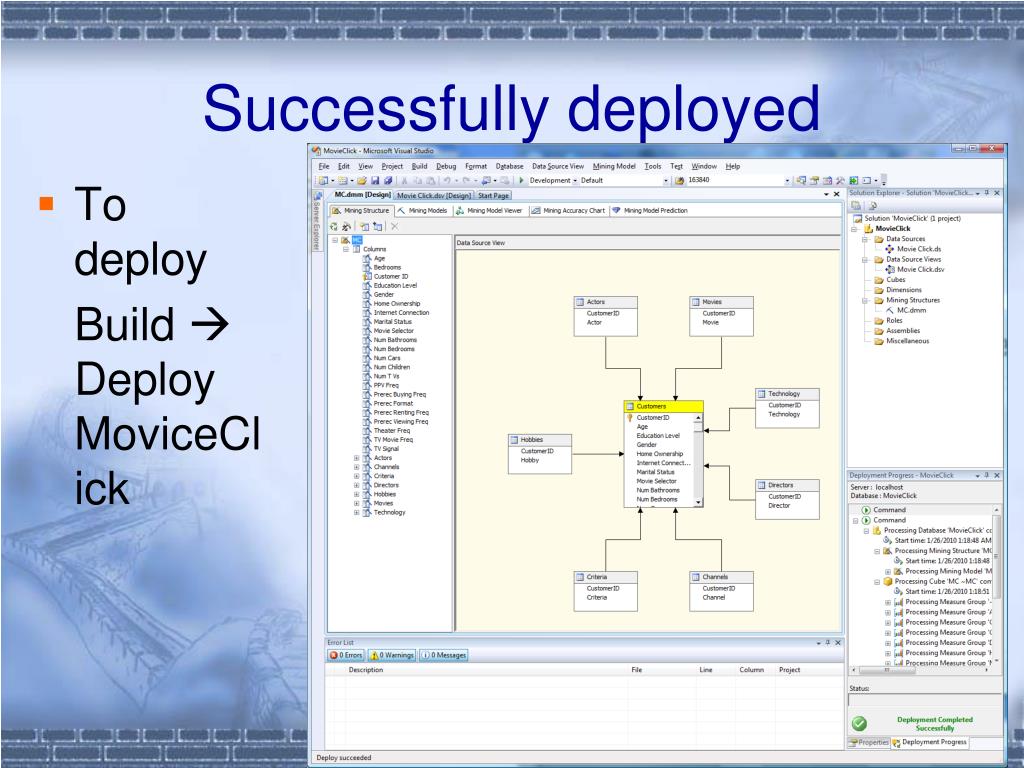Open the Build menu
Image resolution: width=1024 pixels, height=768 pixels.
coord(419,167)
